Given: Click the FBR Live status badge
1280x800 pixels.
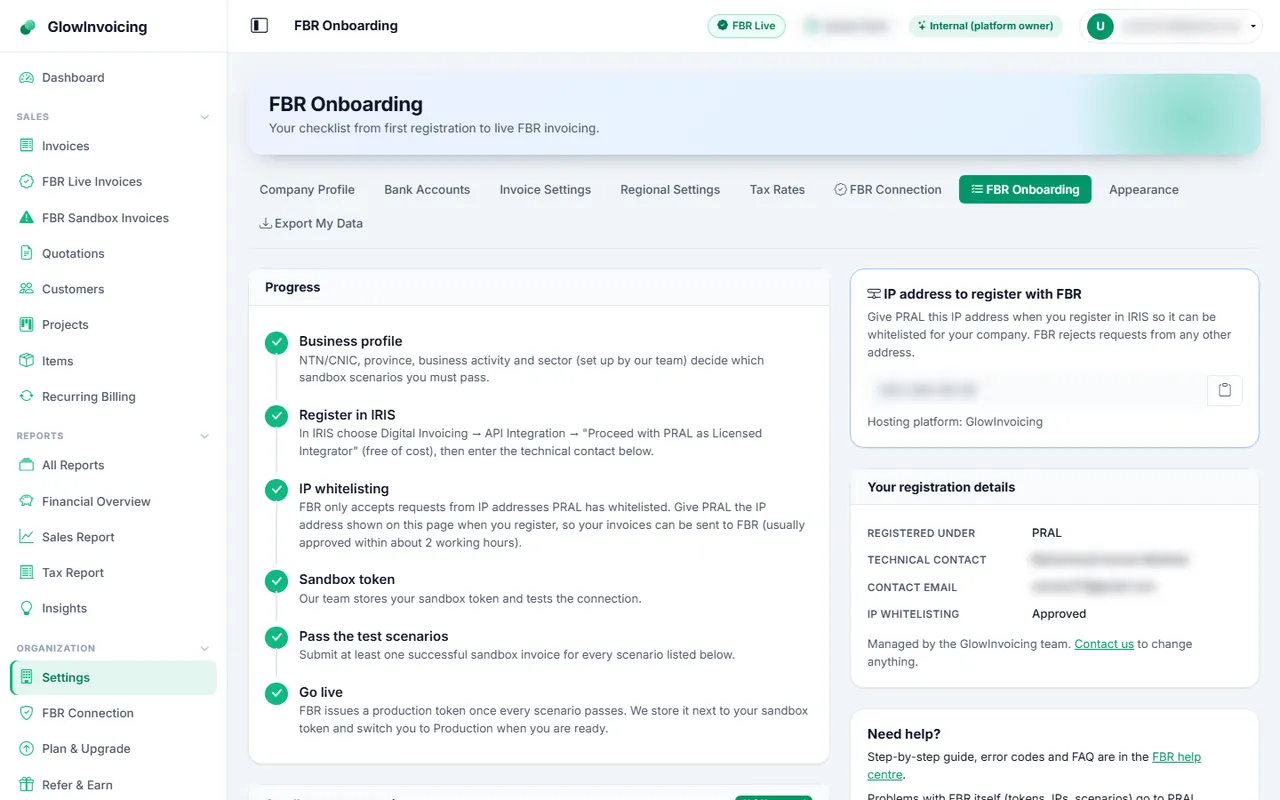Looking at the screenshot, I should [x=746, y=26].
